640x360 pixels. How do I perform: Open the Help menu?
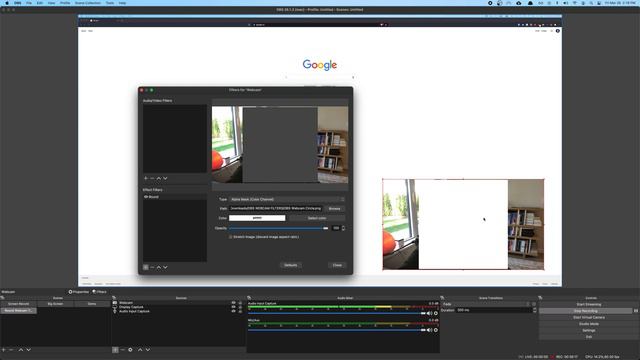click(122, 3)
